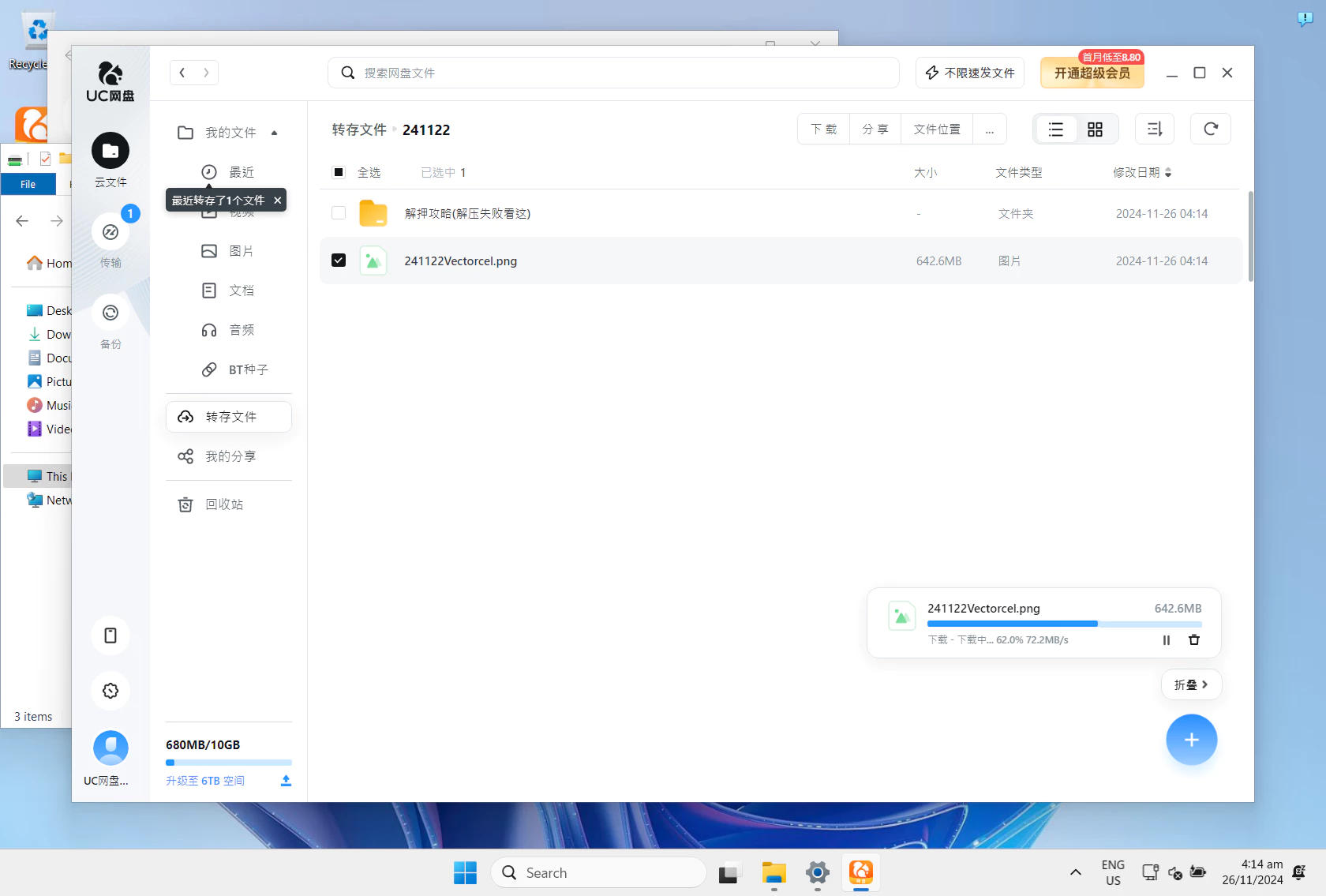Click File tab in Explorer window
1326x896 pixels.
28,184
